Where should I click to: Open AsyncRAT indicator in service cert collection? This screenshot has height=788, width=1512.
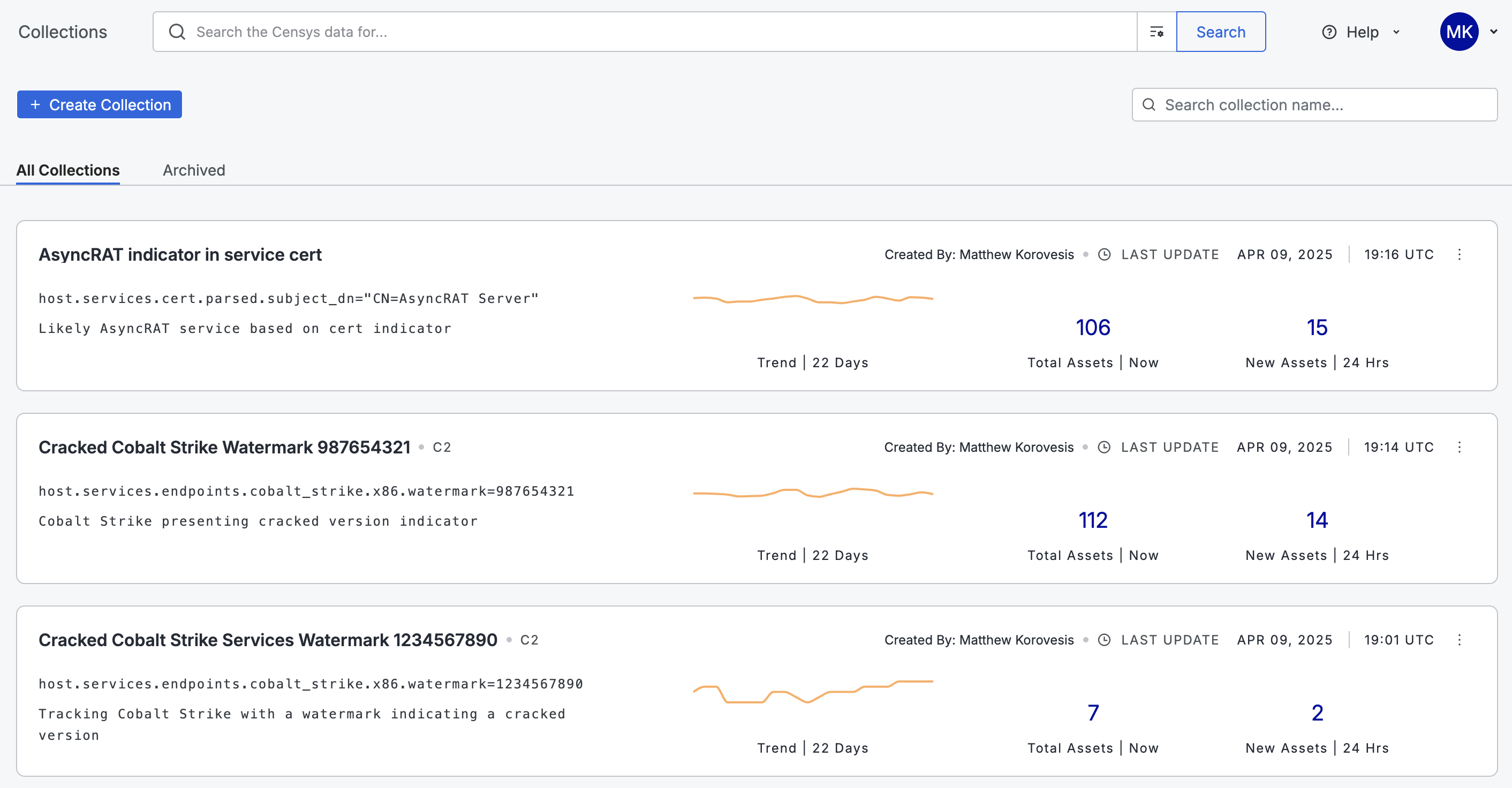[179, 254]
